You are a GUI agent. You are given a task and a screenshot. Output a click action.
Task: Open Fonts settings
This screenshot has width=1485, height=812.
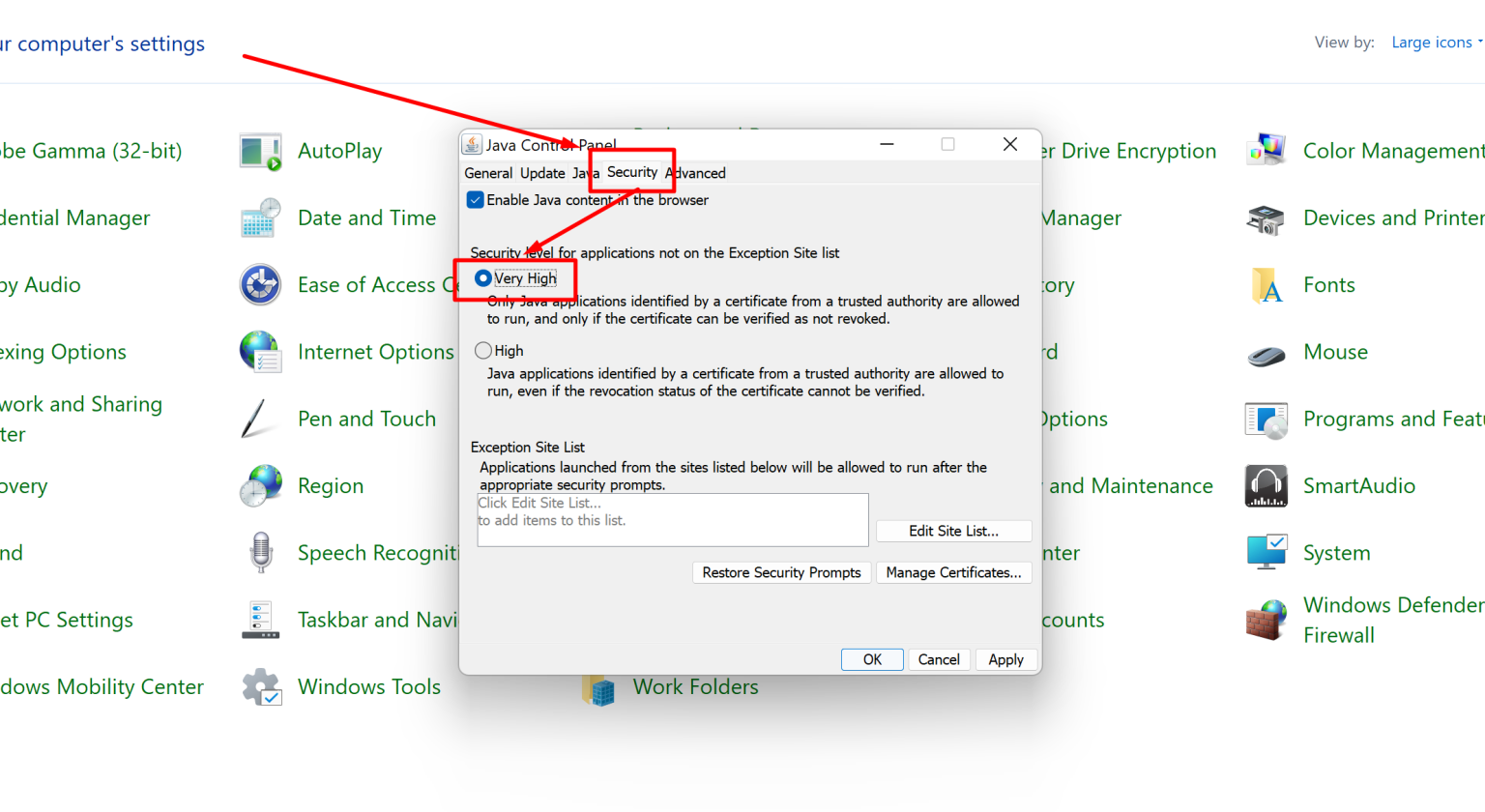[x=1328, y=284]
